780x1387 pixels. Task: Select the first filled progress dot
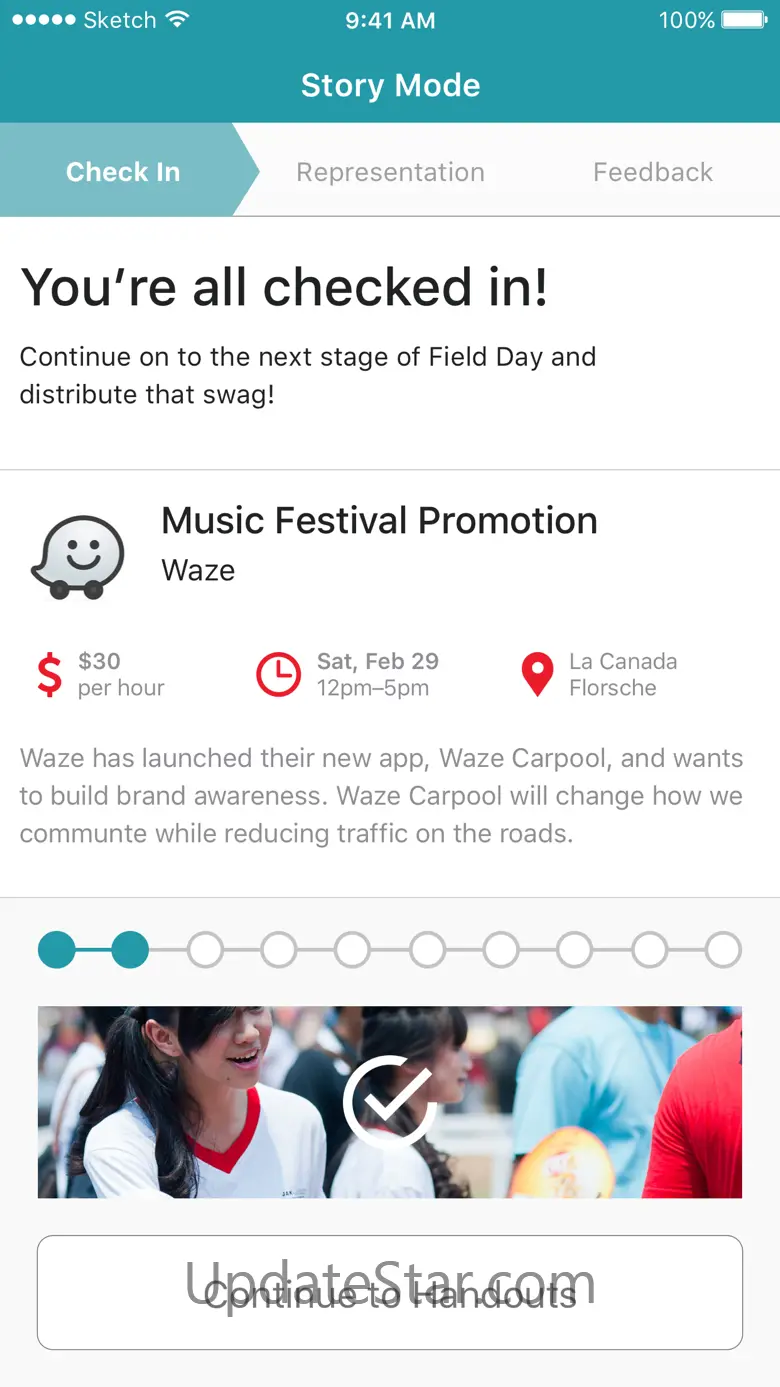pyautogui.click(x=57, y=950)
